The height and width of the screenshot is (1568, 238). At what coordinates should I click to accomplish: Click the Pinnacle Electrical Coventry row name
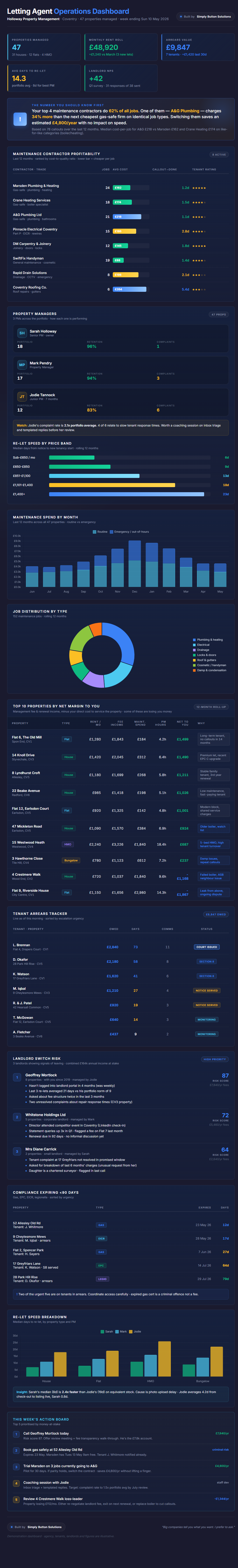(x=35, y=229)
